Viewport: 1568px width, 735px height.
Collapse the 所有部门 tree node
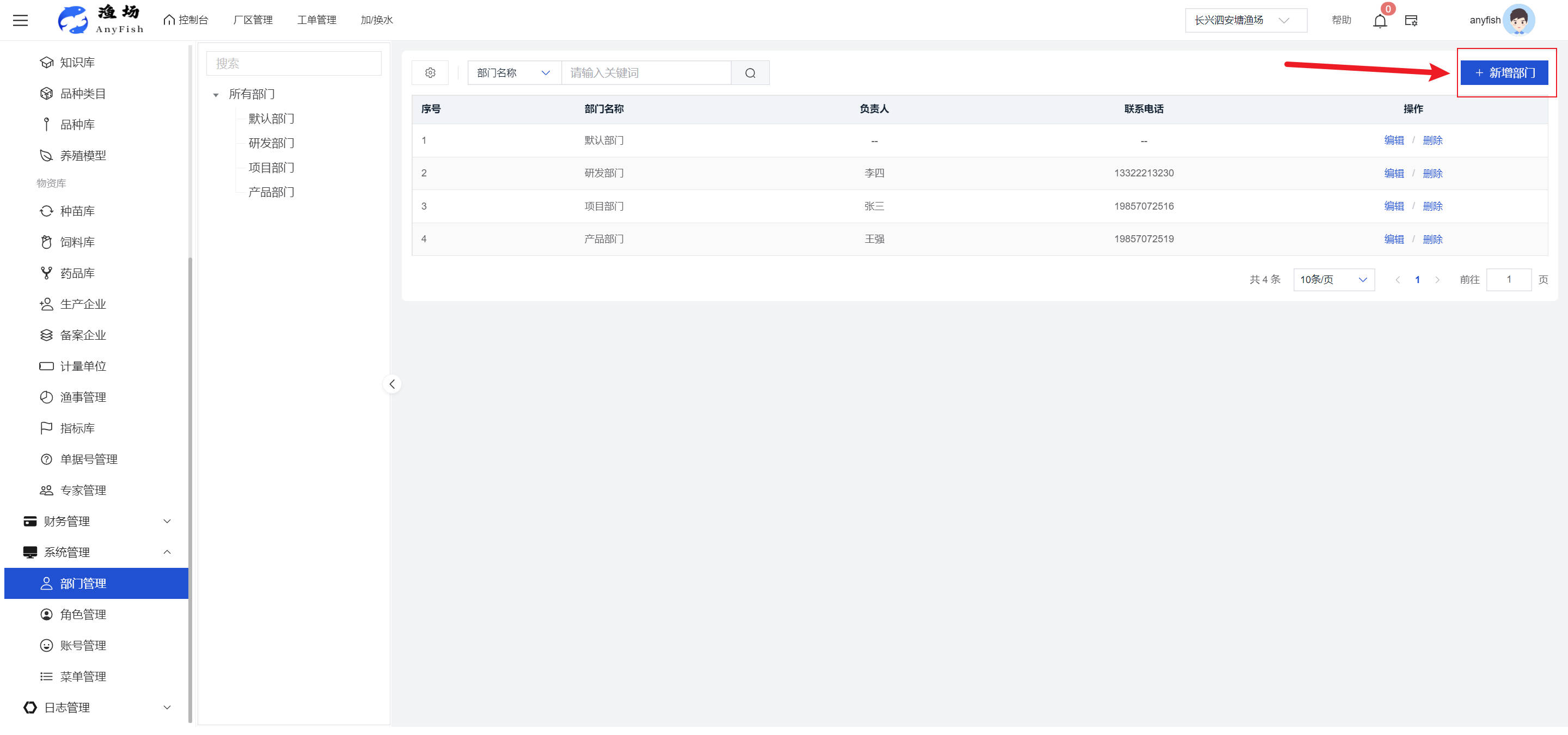point(216,95)
